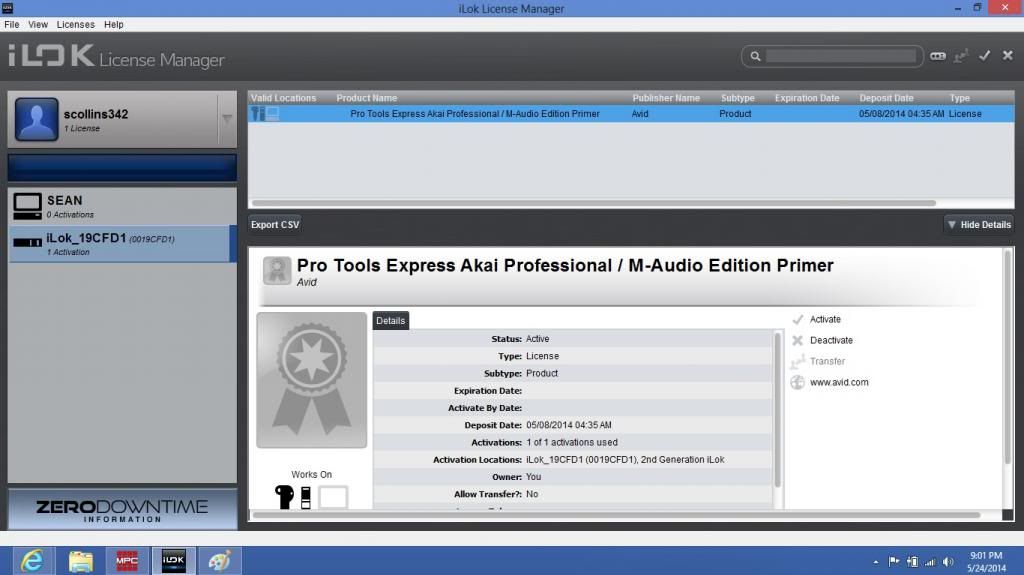Click the transfer license icon in top toolbar
Viewport: 1024px width, 575px height.
[x=961, y=56]
